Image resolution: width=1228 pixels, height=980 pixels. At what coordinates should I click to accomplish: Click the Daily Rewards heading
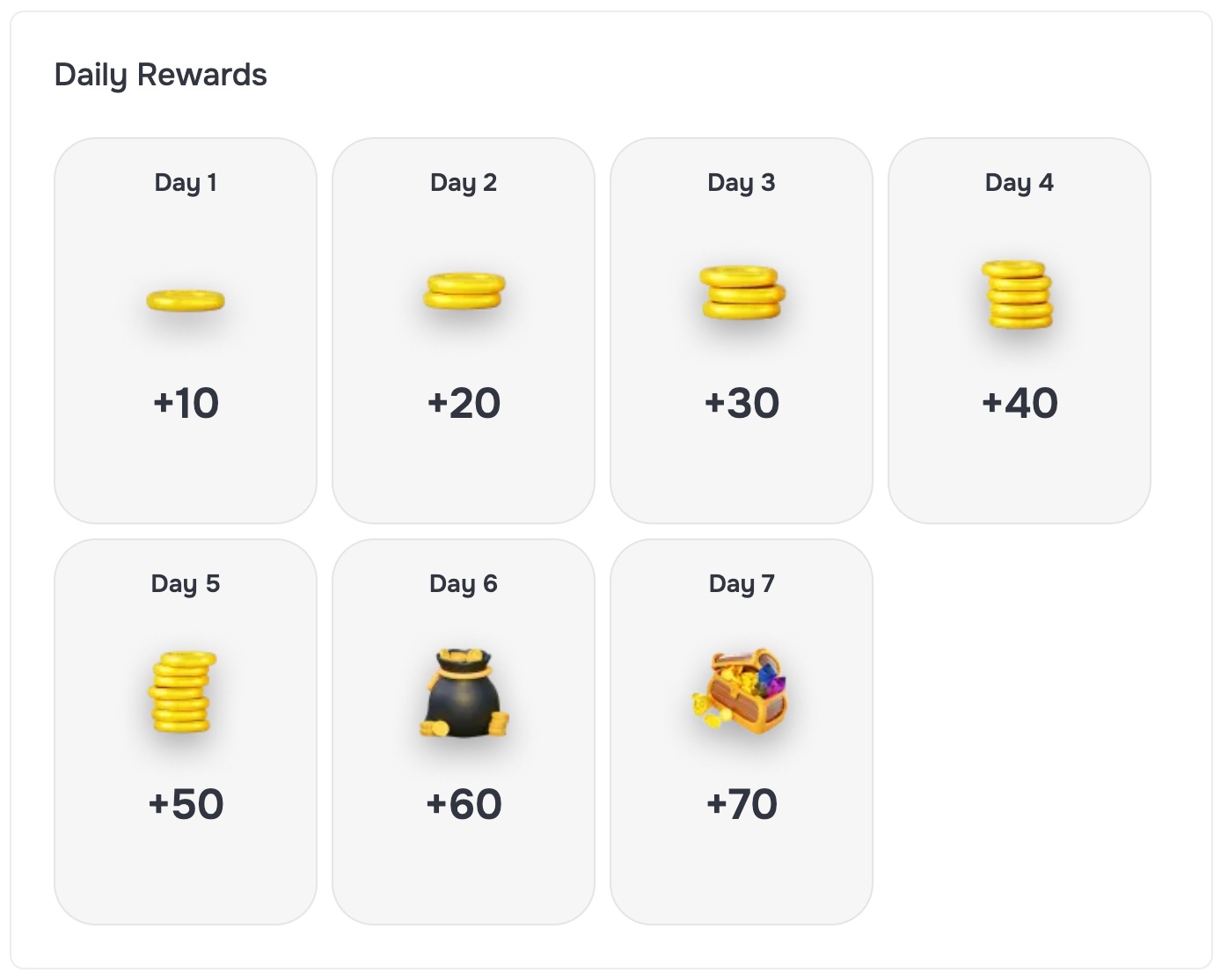tap(162, 74)
